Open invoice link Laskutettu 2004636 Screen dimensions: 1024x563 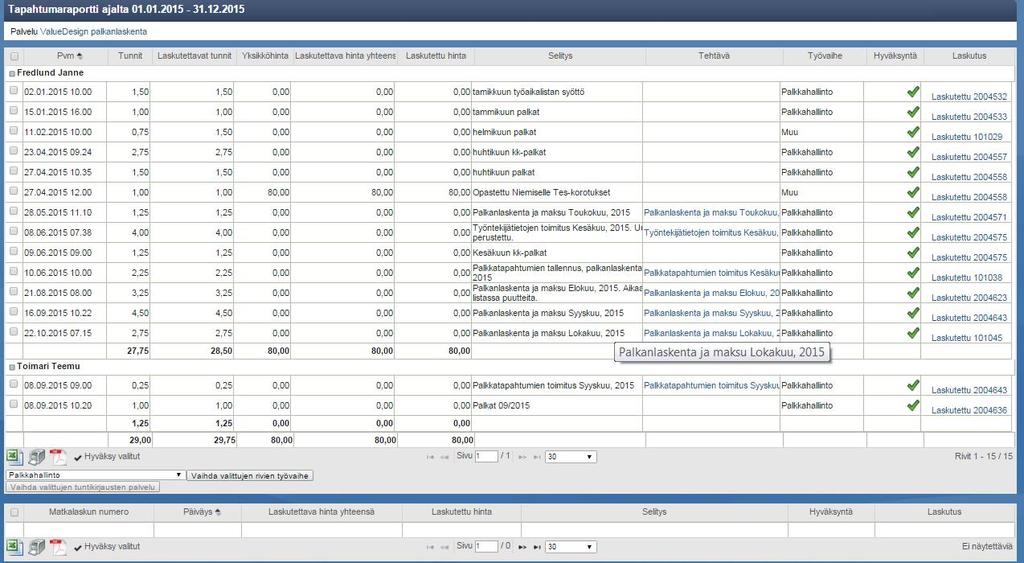pos(969,410)
